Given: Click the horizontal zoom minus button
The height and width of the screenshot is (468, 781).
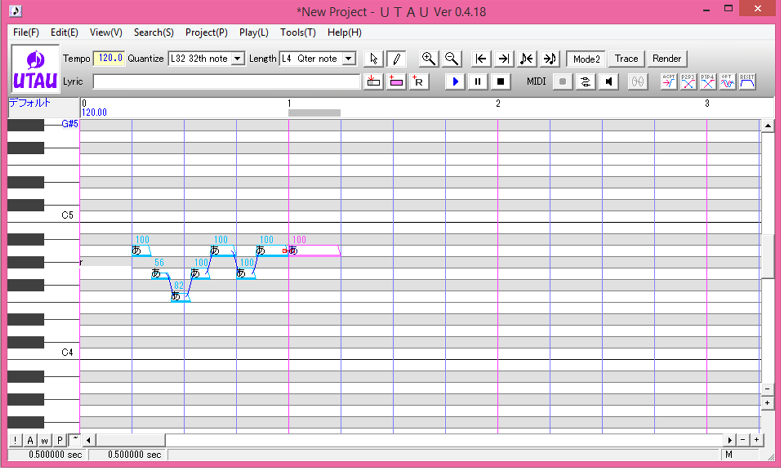Looking at the screenshot, I should (x=743, y=440).
